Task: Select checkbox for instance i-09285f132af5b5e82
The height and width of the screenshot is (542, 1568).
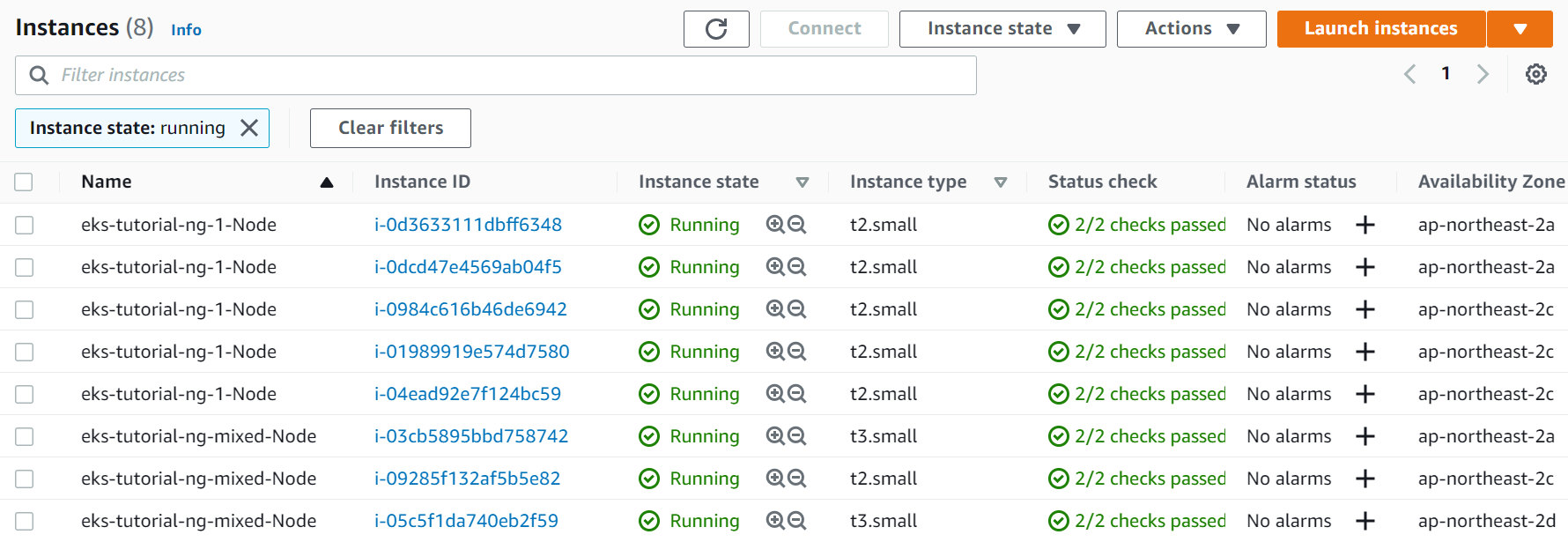Action: click(x=24, y=479)
